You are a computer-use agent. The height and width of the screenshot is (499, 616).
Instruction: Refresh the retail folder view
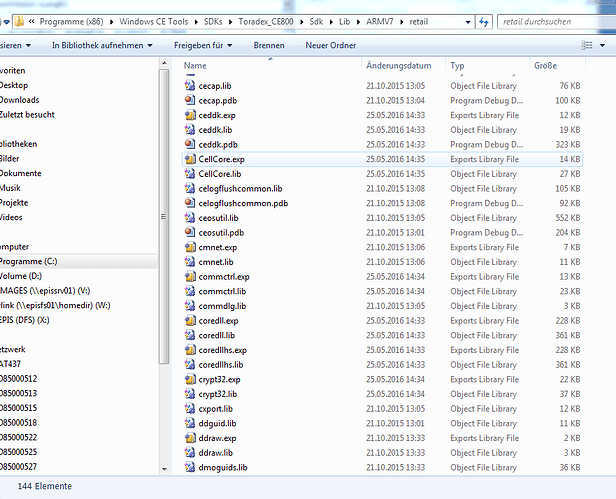(484, 22)
